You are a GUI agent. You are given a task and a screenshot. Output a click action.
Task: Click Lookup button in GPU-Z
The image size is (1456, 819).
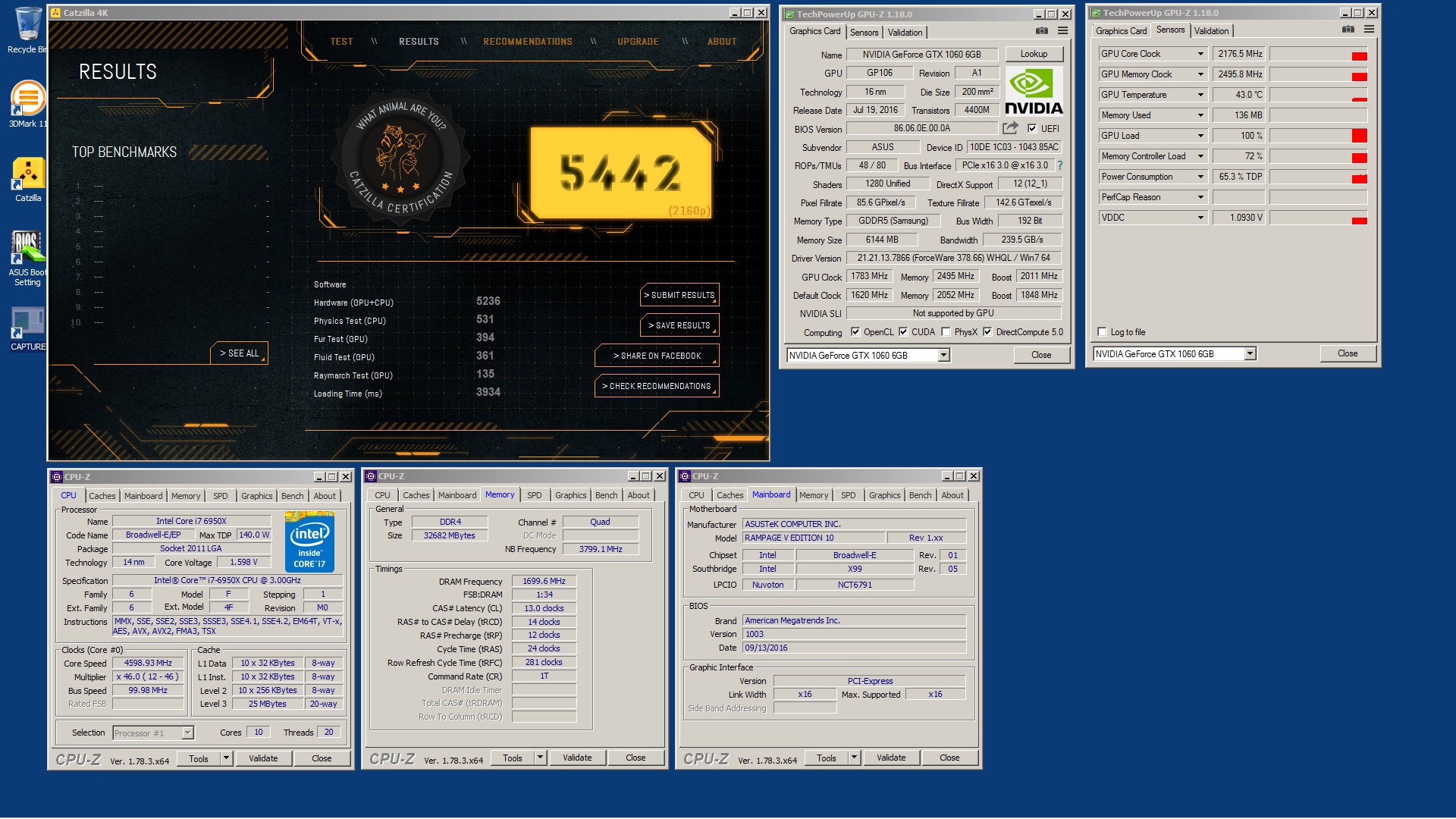point(1034,54)
